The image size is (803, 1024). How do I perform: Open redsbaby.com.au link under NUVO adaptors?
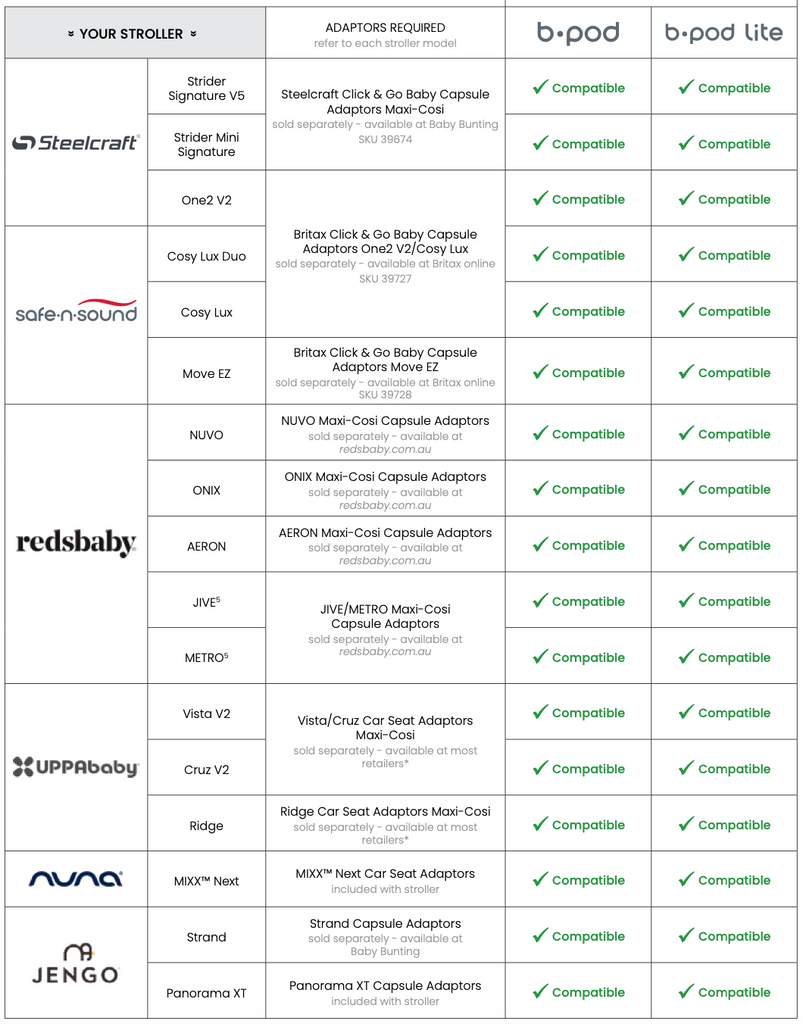(385, 450)
